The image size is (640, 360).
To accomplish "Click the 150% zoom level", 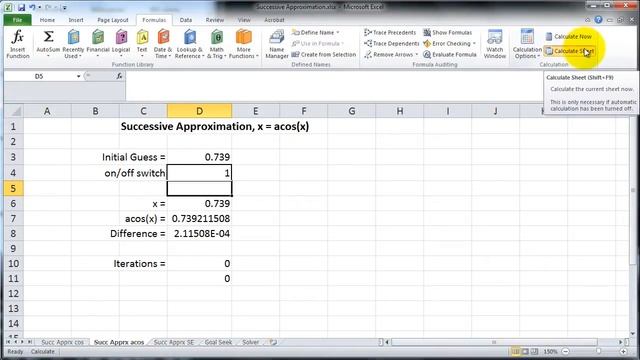I will pos(550,351).
